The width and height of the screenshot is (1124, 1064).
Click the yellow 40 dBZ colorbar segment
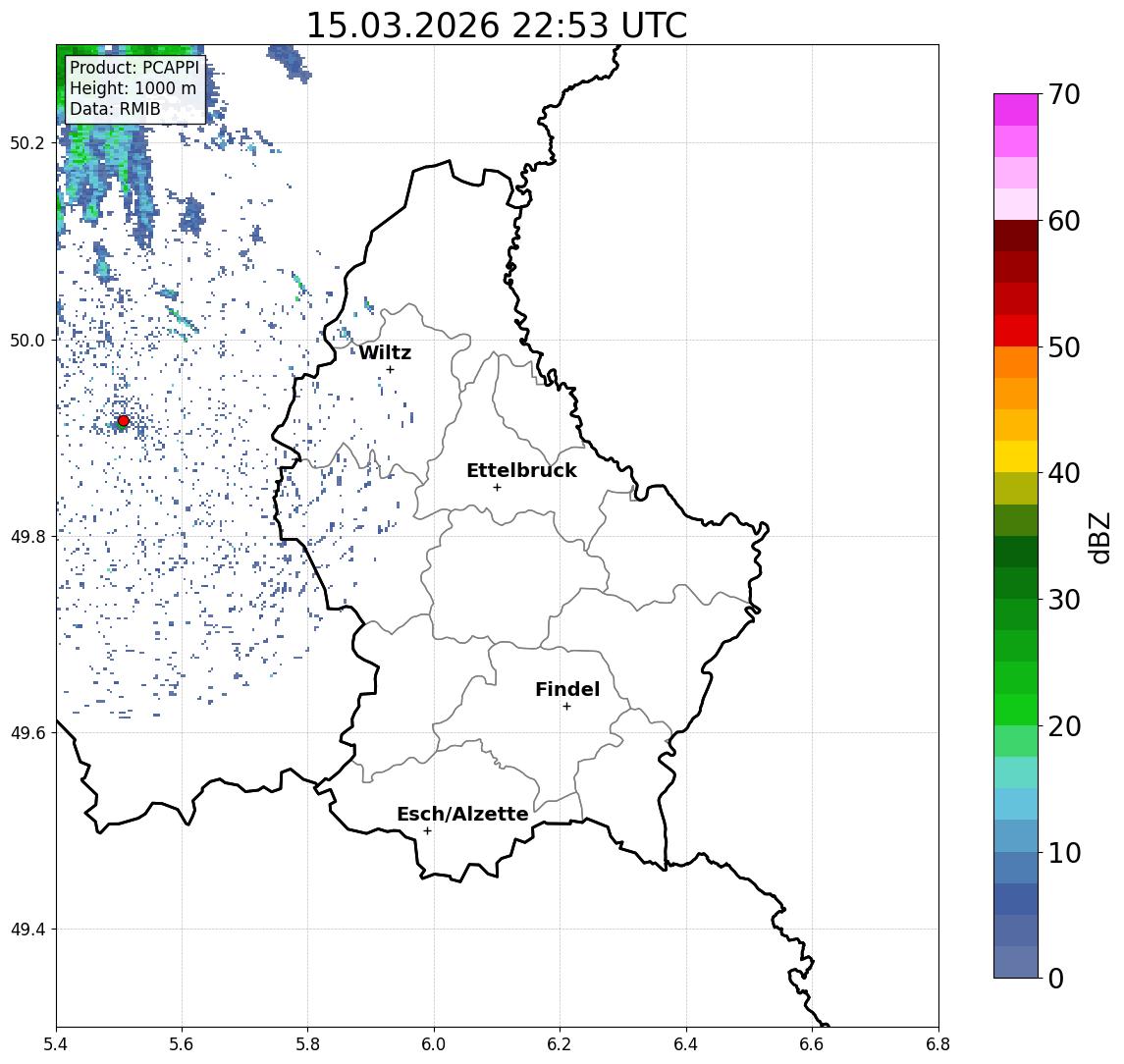click(1016, 456)
